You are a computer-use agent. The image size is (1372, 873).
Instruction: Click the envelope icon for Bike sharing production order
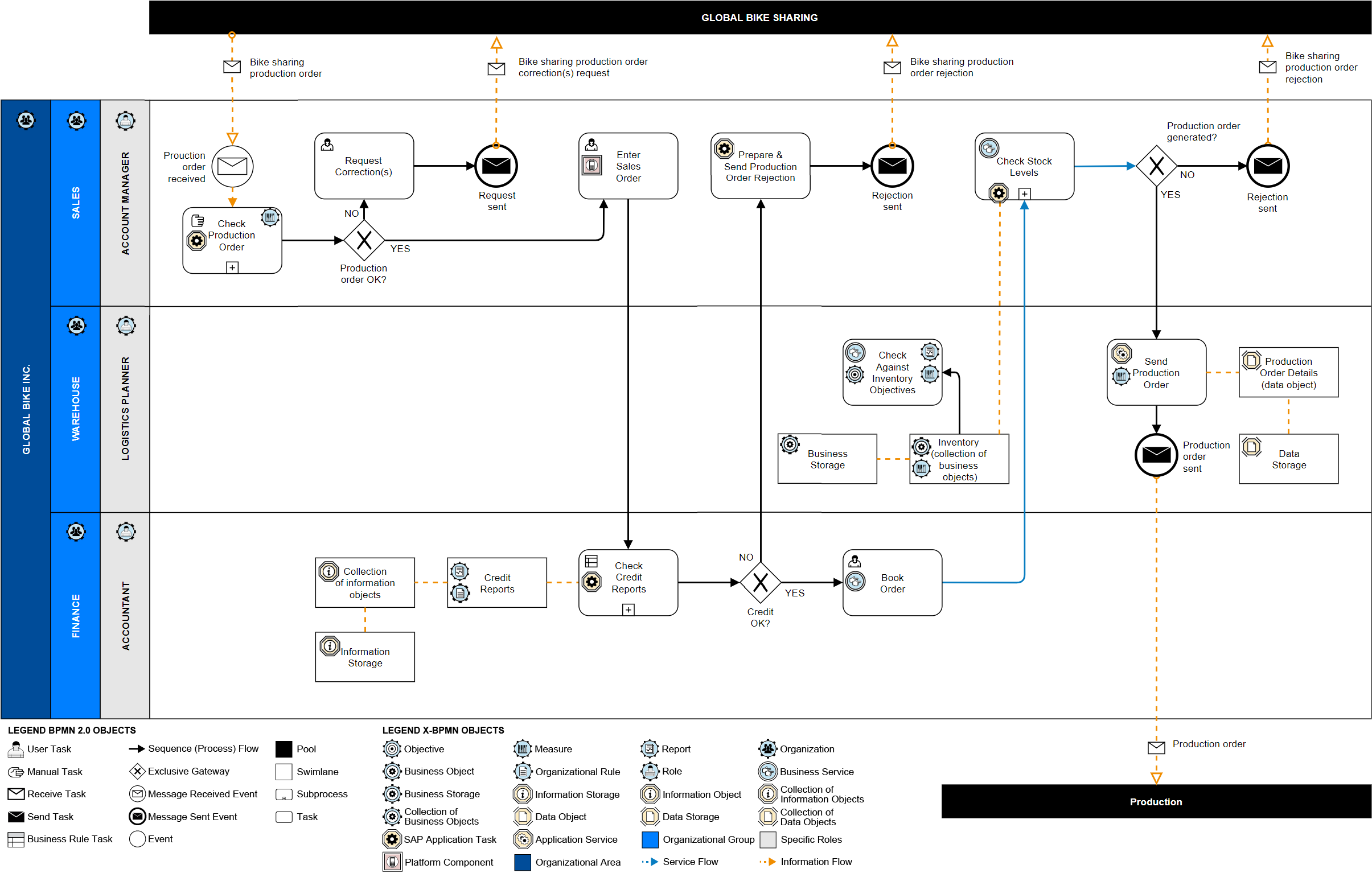232,67
